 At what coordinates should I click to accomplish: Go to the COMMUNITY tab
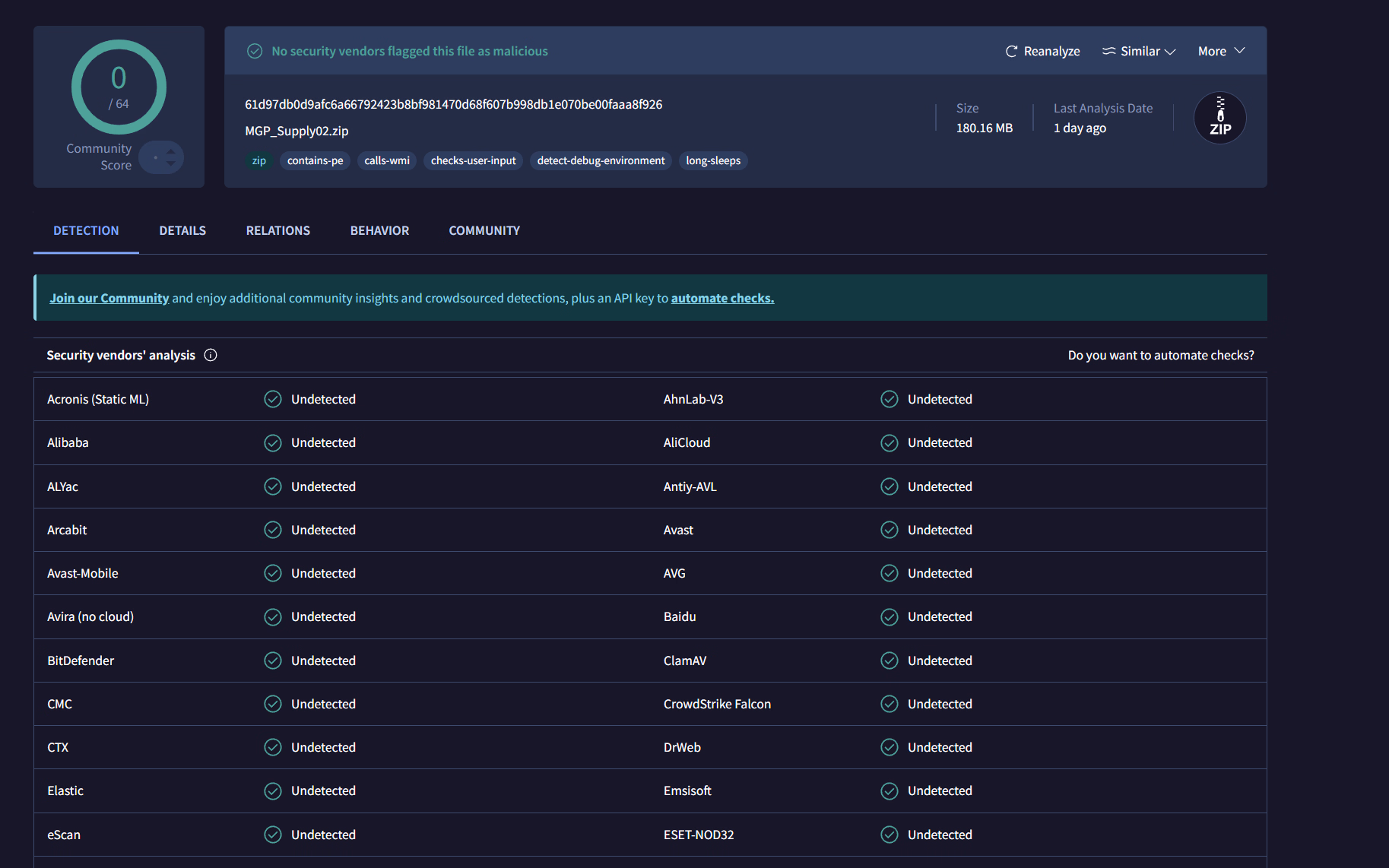[484, 230]
